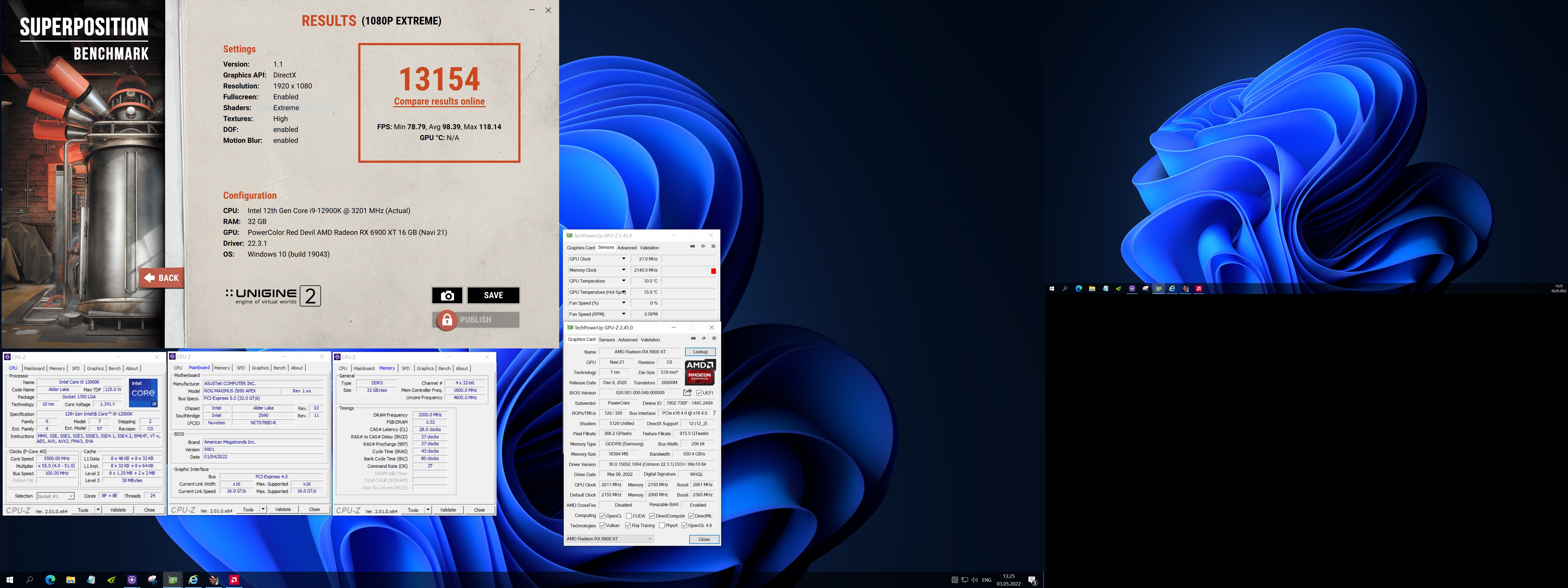Toggle the CUDA checkbox
1568x588 pixels.
point(629,516)
